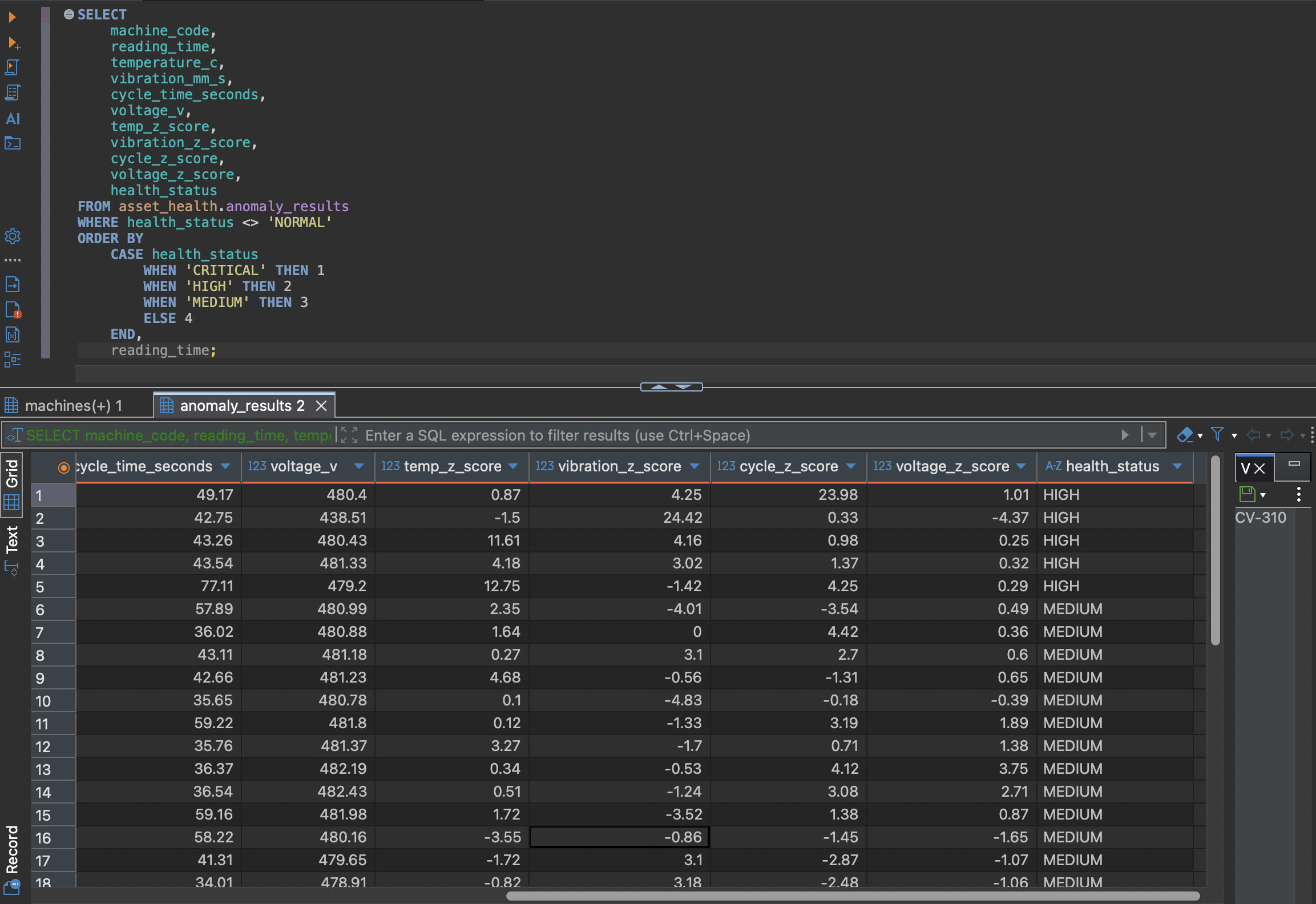Click the expand filter panel icon

point(349,435)
